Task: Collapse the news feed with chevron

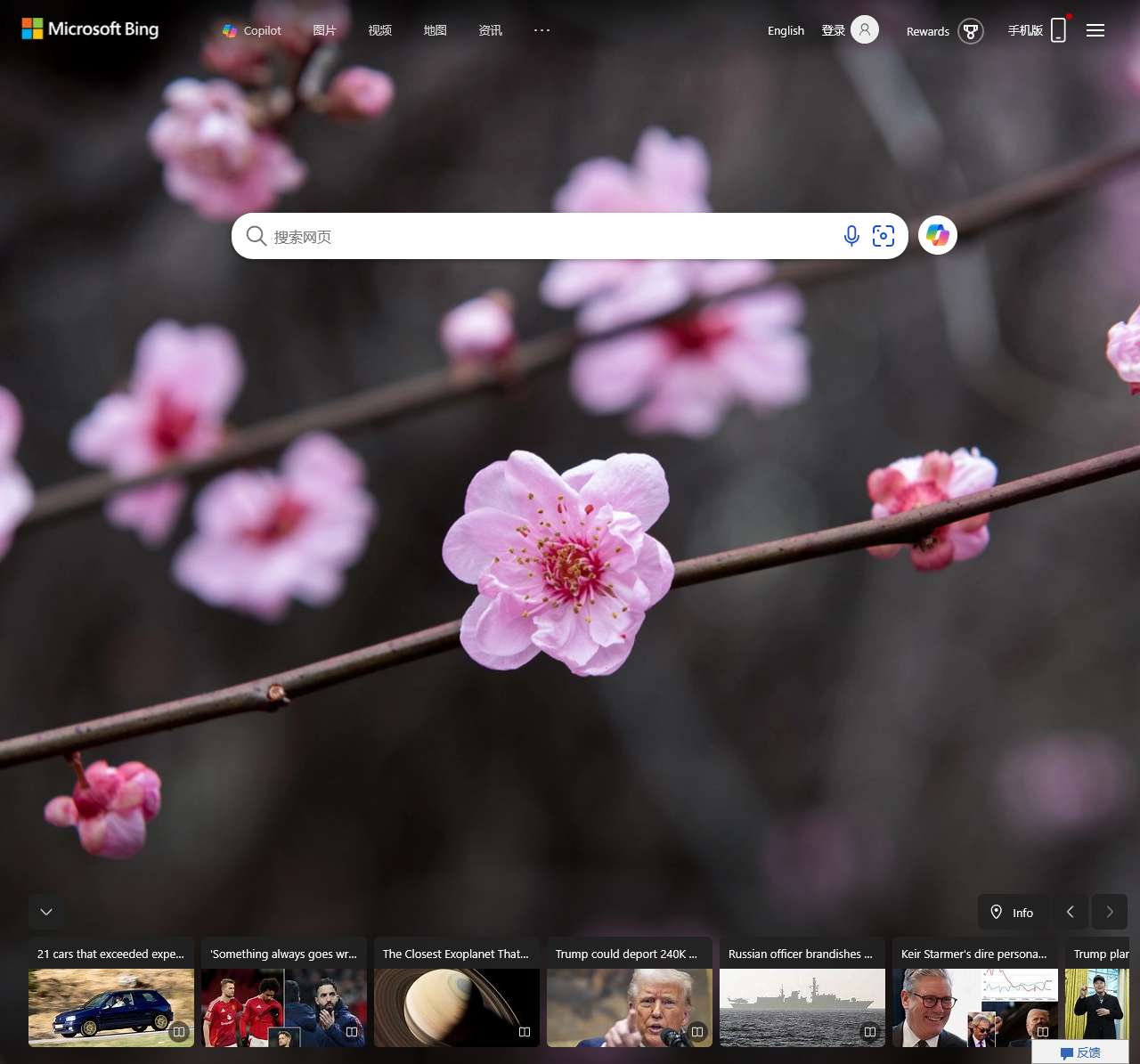Action: pos(46,912)
